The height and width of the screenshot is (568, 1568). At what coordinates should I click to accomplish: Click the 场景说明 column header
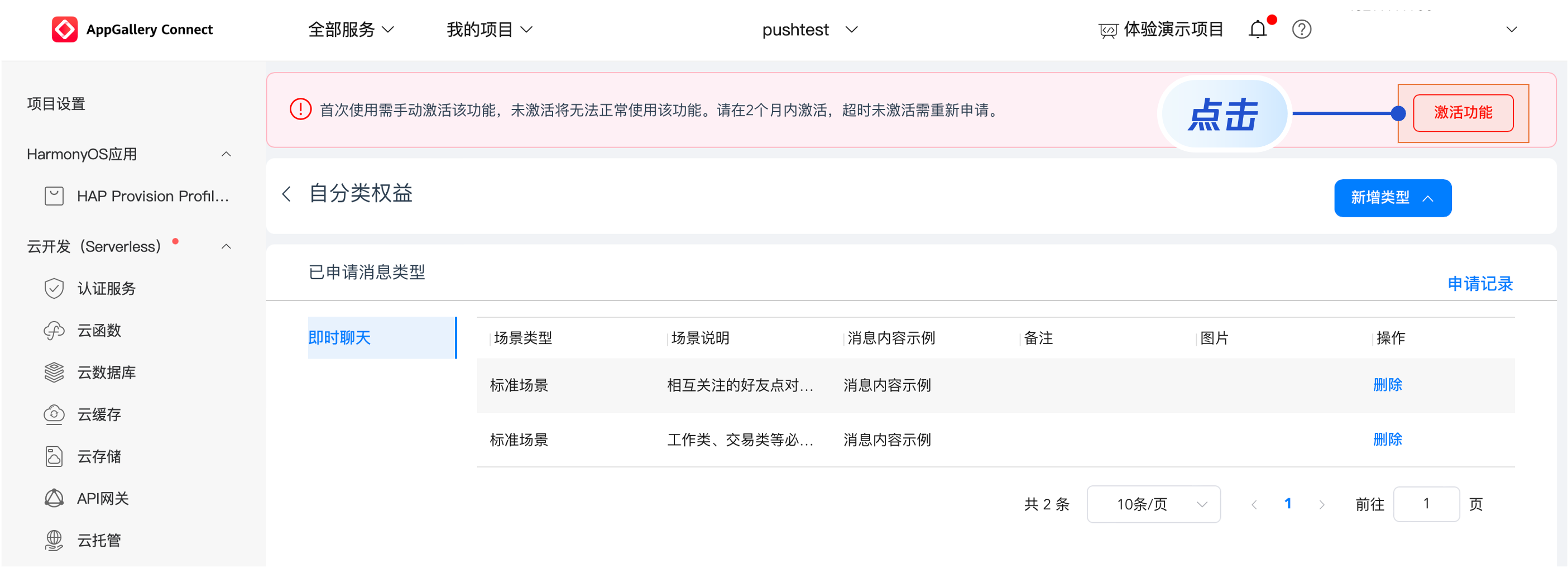tap(700, 338)
